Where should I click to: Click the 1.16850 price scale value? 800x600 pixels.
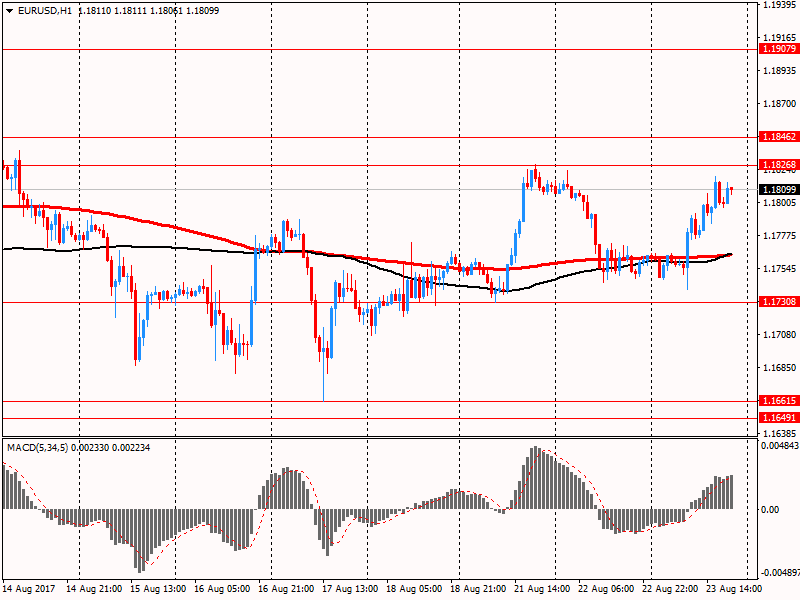coord(779,368)
